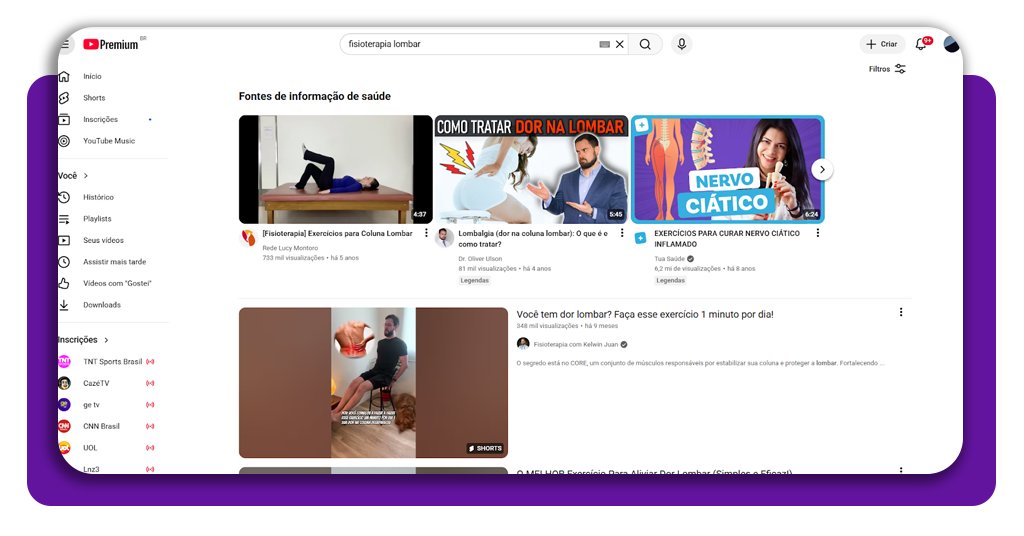Open CazéTV channel
Screen dimensions: 1024x536
click(x=96, y=383)
